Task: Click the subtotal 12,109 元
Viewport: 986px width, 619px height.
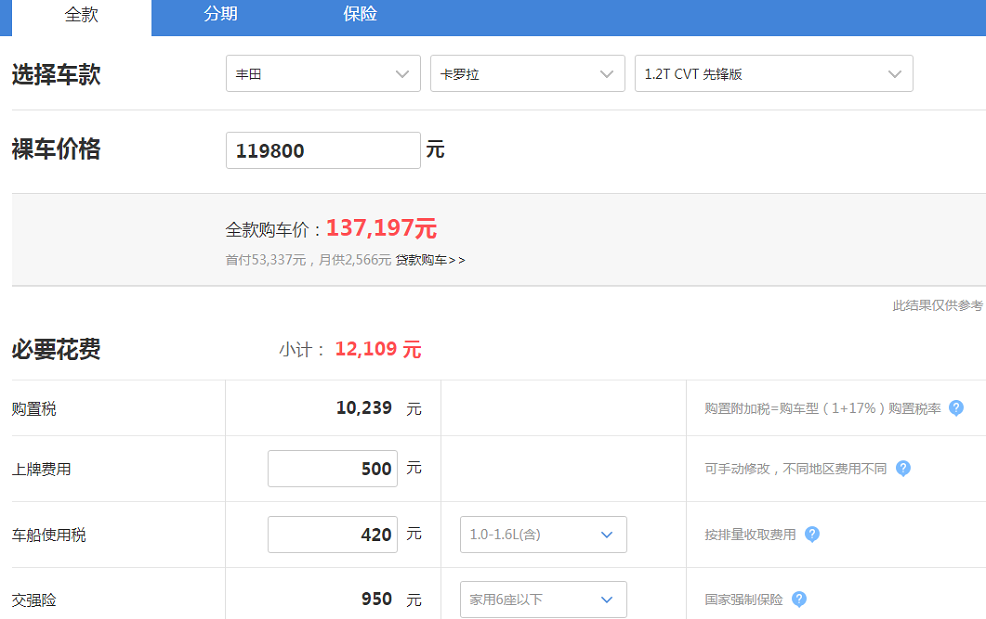Action: (x=378, y=349)
